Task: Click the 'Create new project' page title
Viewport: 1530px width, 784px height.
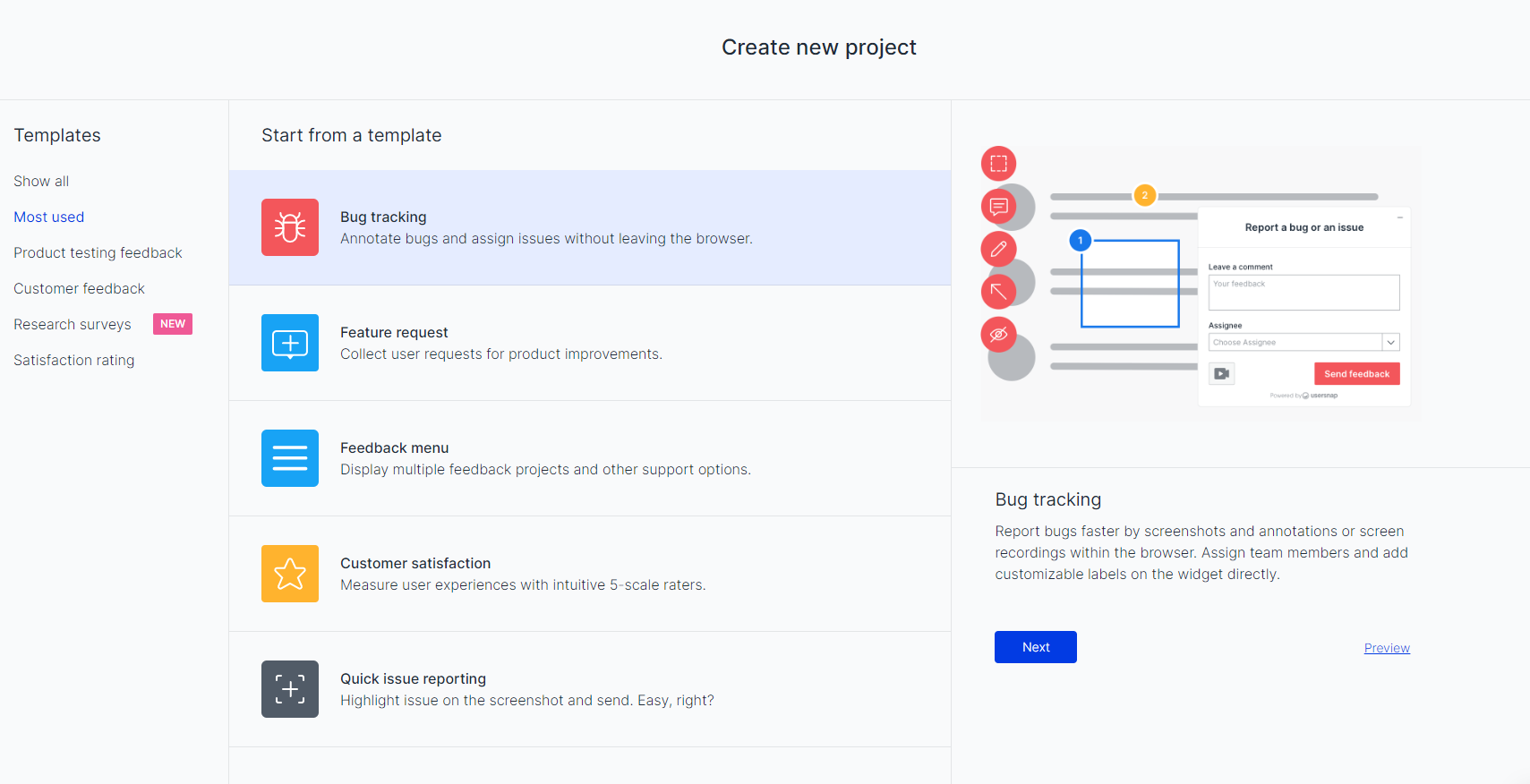Action: point(819,47)
